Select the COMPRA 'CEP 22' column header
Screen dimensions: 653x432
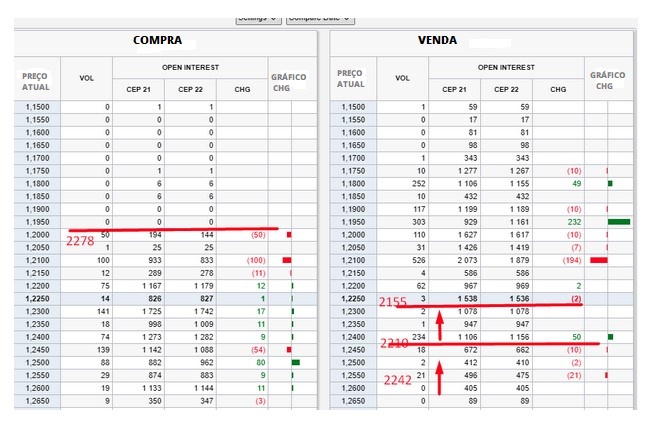pos(190,90)
